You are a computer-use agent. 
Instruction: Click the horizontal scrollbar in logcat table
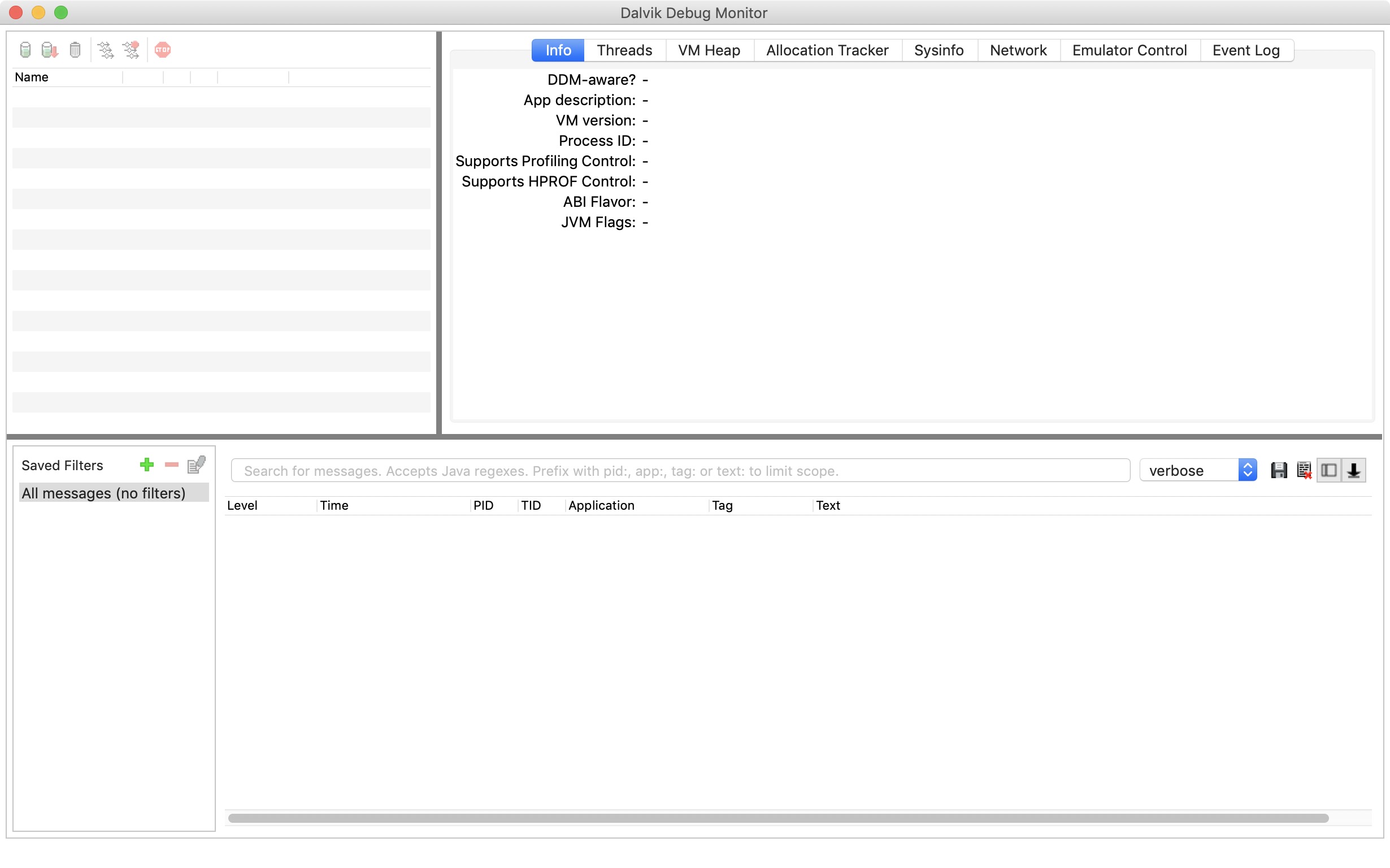(x=778, y=818)
